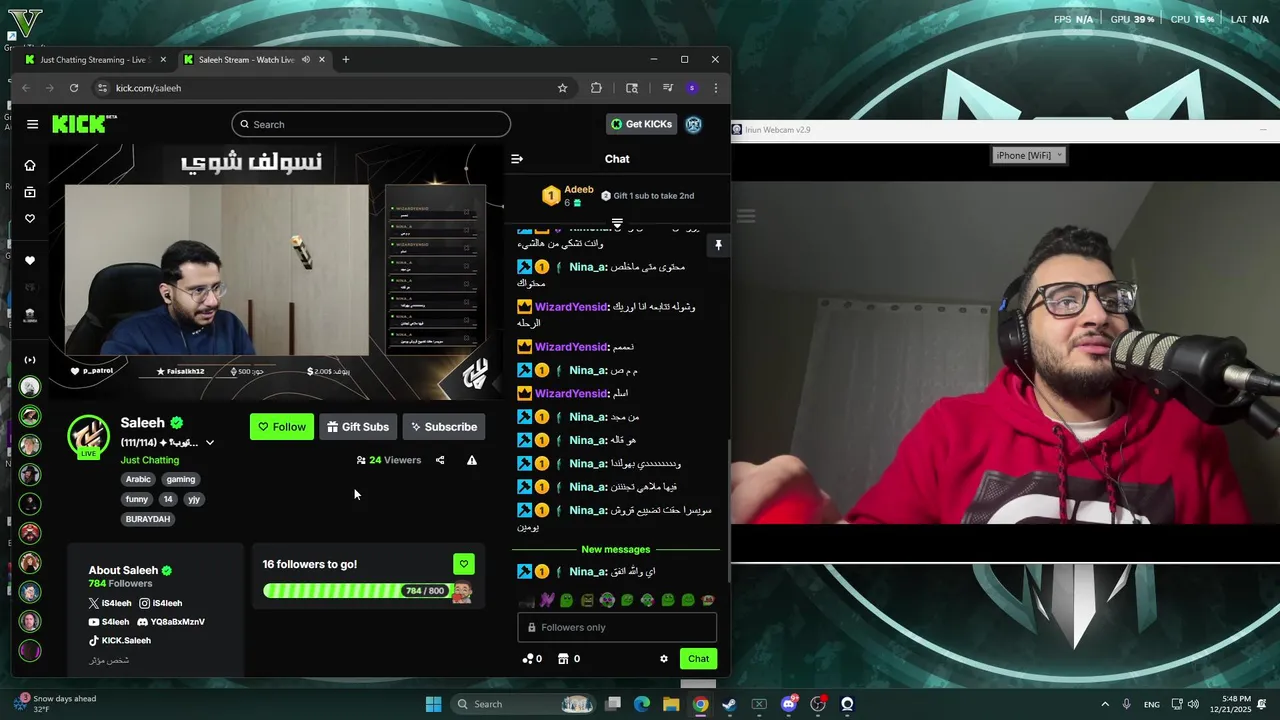
Task: Open Browse icon in Kick sidebar
Action: point(30,192)
